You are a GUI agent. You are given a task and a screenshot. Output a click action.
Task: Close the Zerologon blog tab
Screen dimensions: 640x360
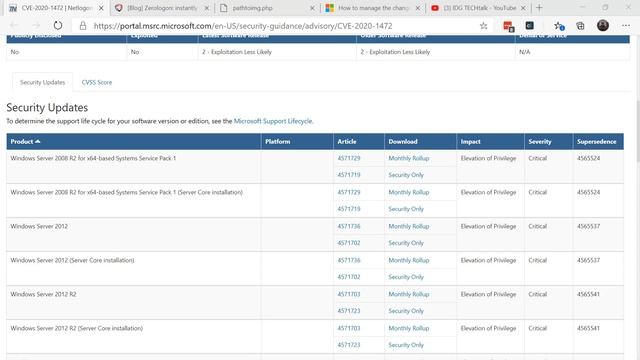tap(207, 8)
